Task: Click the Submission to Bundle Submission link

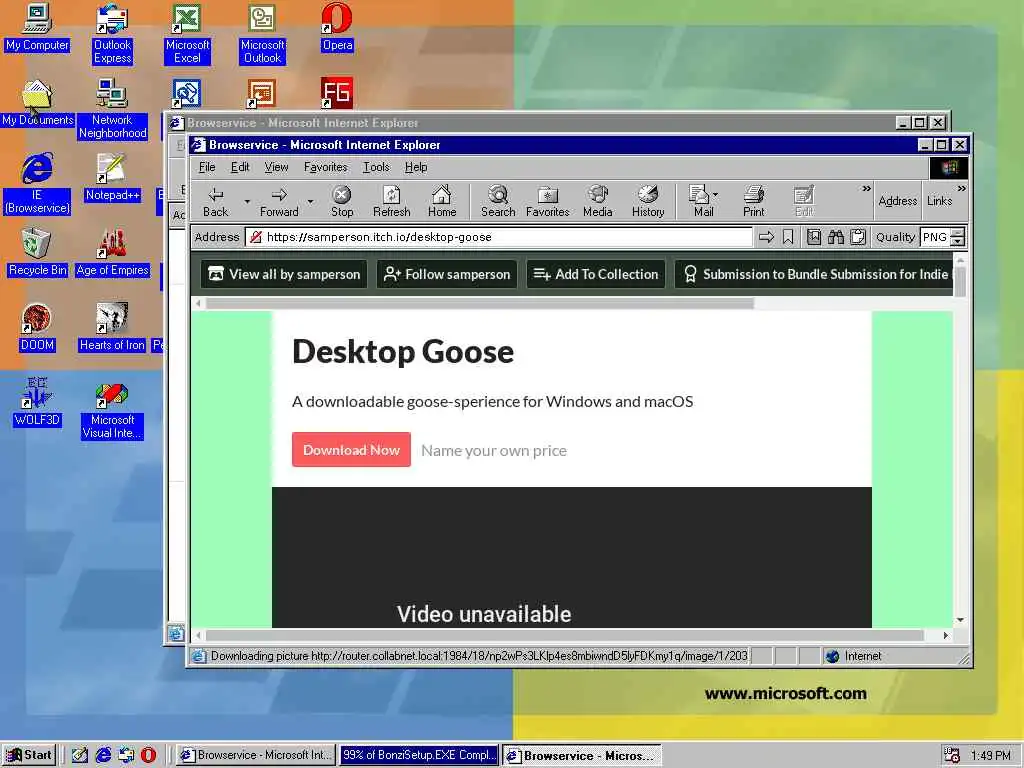Action: point(815,274)
